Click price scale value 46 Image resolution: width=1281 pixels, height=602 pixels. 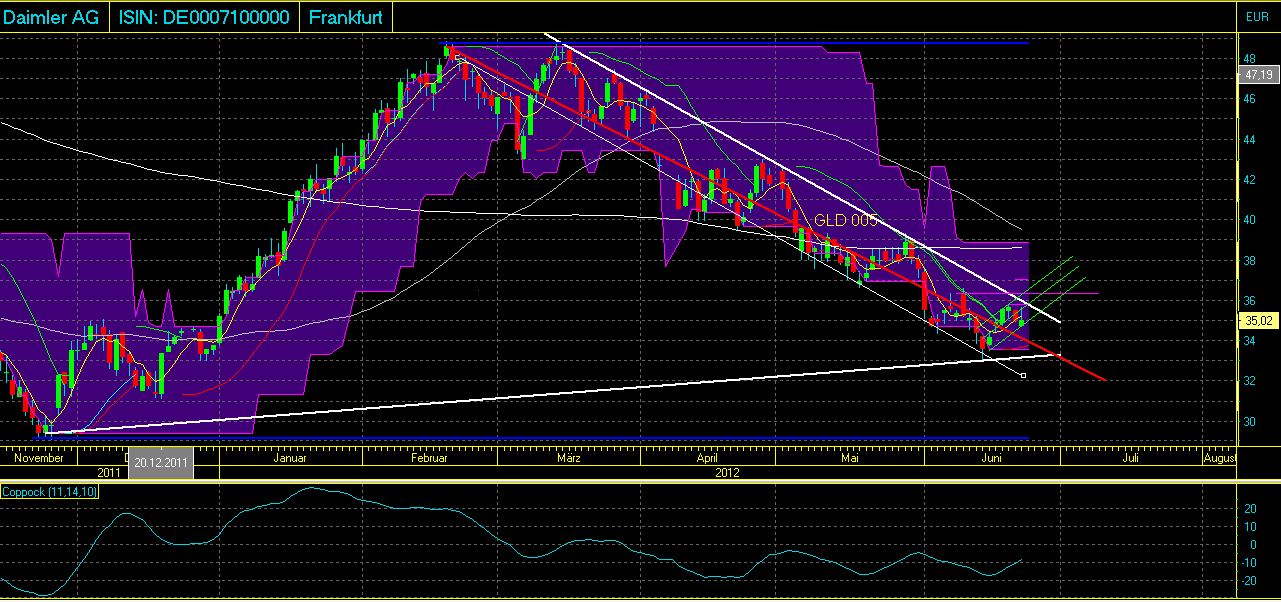(x=1250, y=99)
